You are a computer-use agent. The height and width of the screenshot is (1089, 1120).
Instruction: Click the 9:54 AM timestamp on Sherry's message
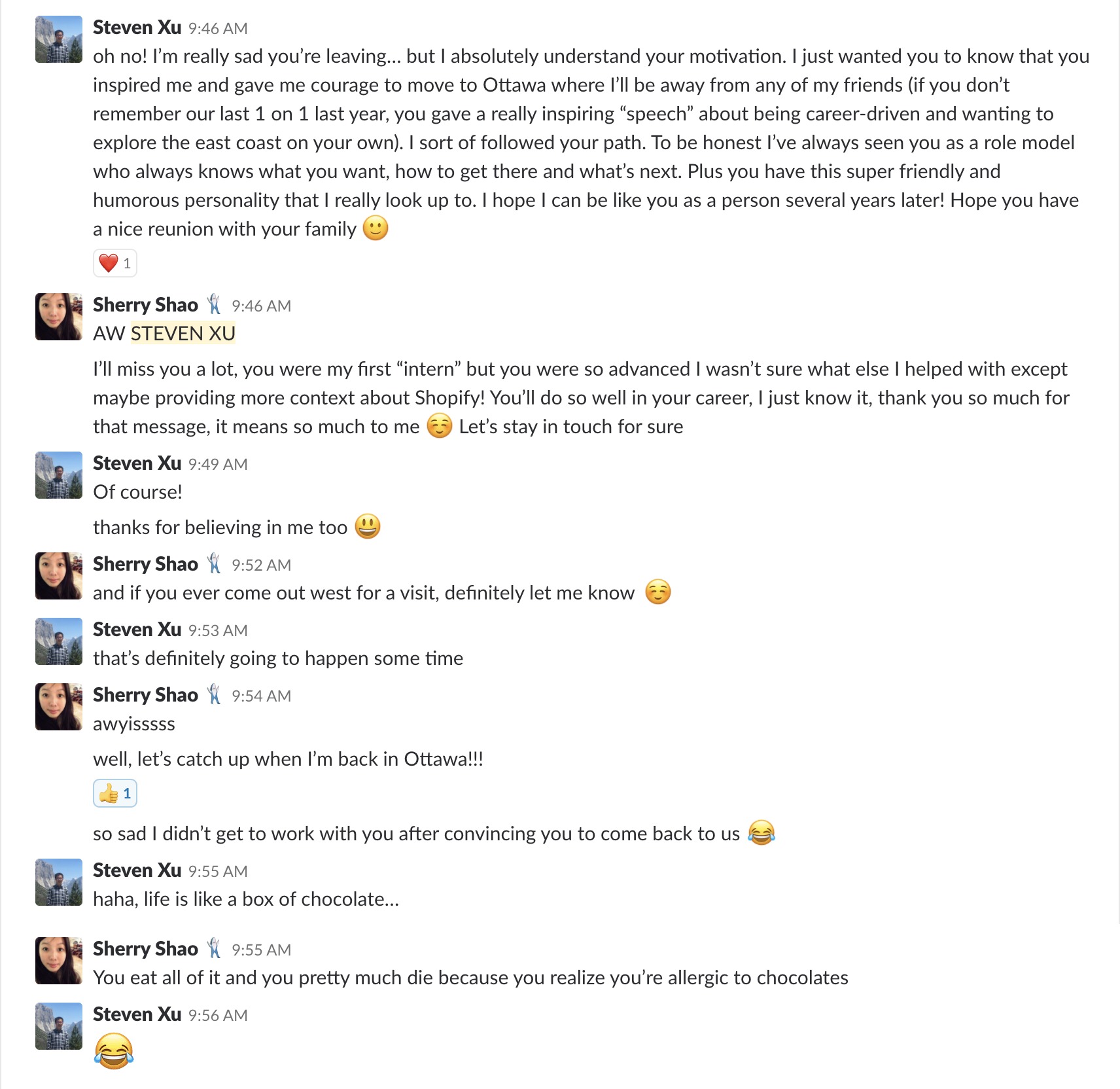point(261,696)
